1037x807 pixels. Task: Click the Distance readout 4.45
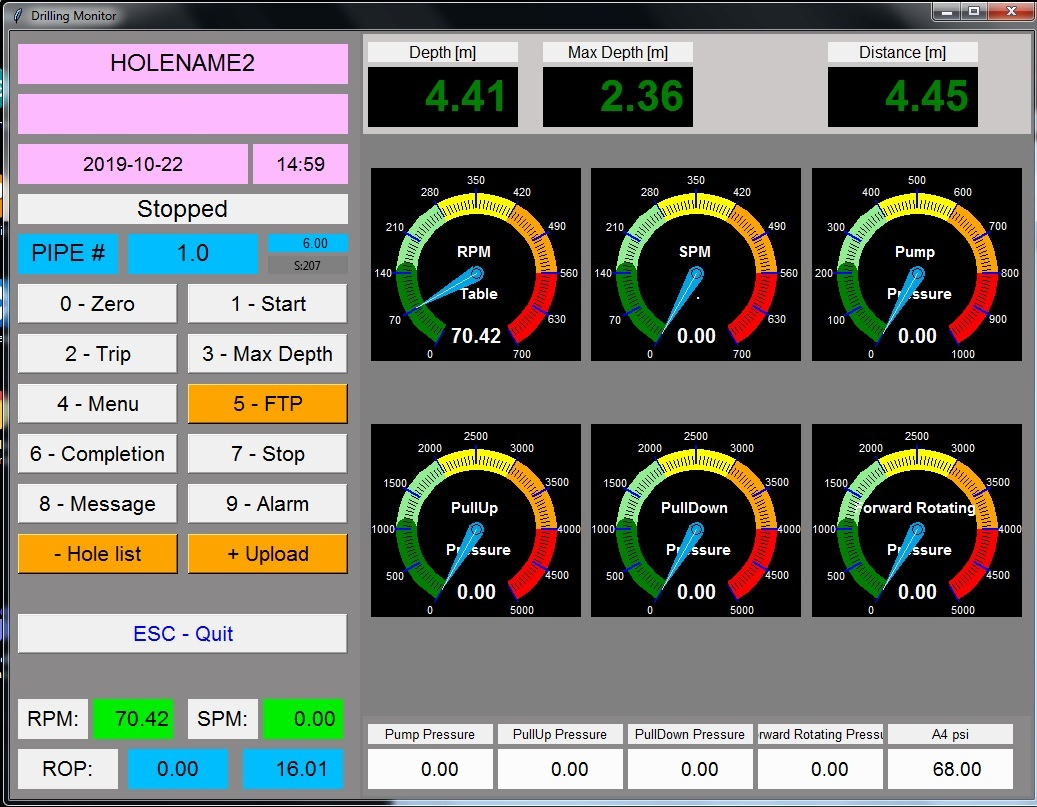click(903, 97)
